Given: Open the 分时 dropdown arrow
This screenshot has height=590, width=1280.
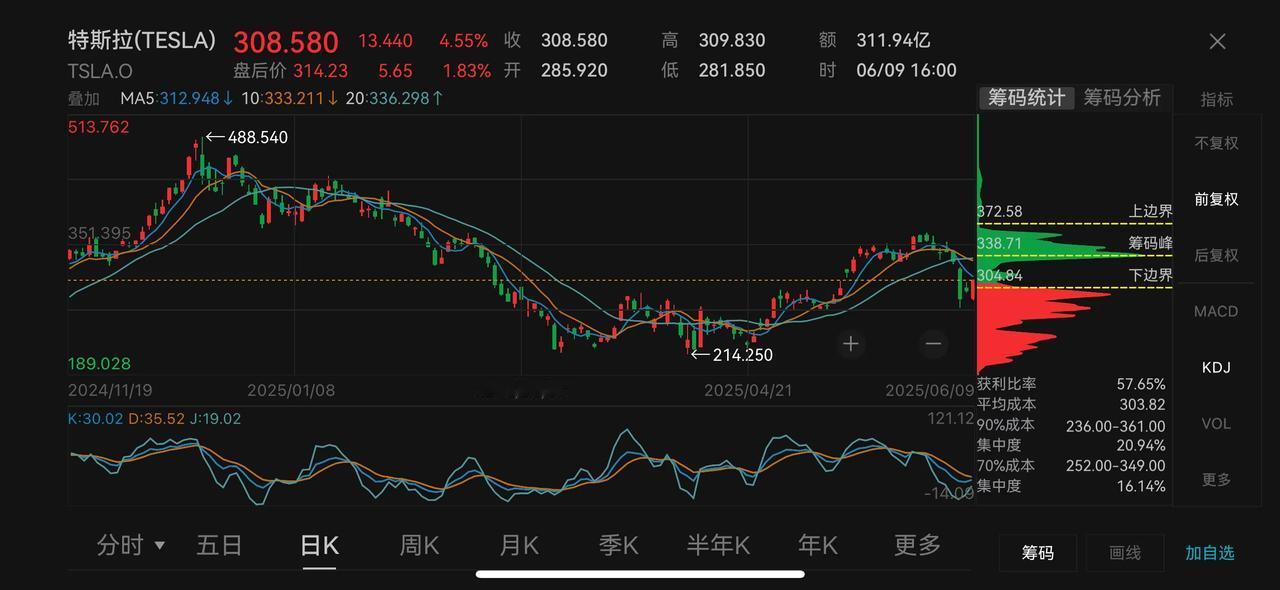Looking at the screenshot, I should [159, 546].
